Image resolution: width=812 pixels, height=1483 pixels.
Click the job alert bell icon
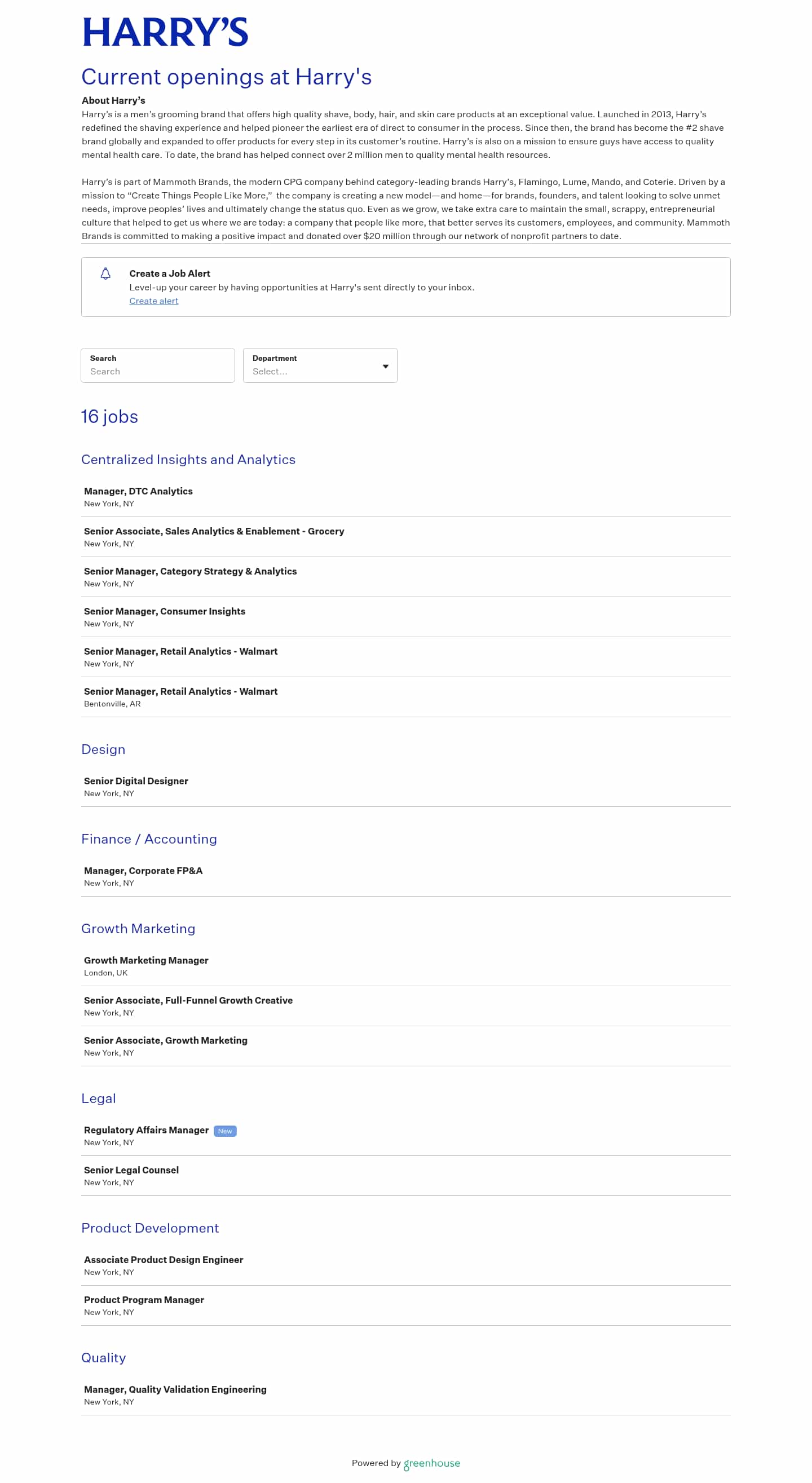coord(105,273)
